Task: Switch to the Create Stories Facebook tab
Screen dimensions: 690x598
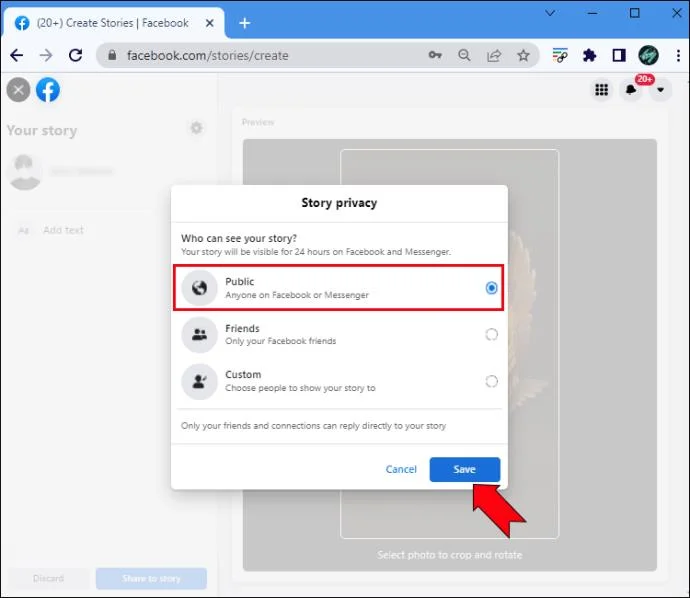Action: tap(114, 23)
